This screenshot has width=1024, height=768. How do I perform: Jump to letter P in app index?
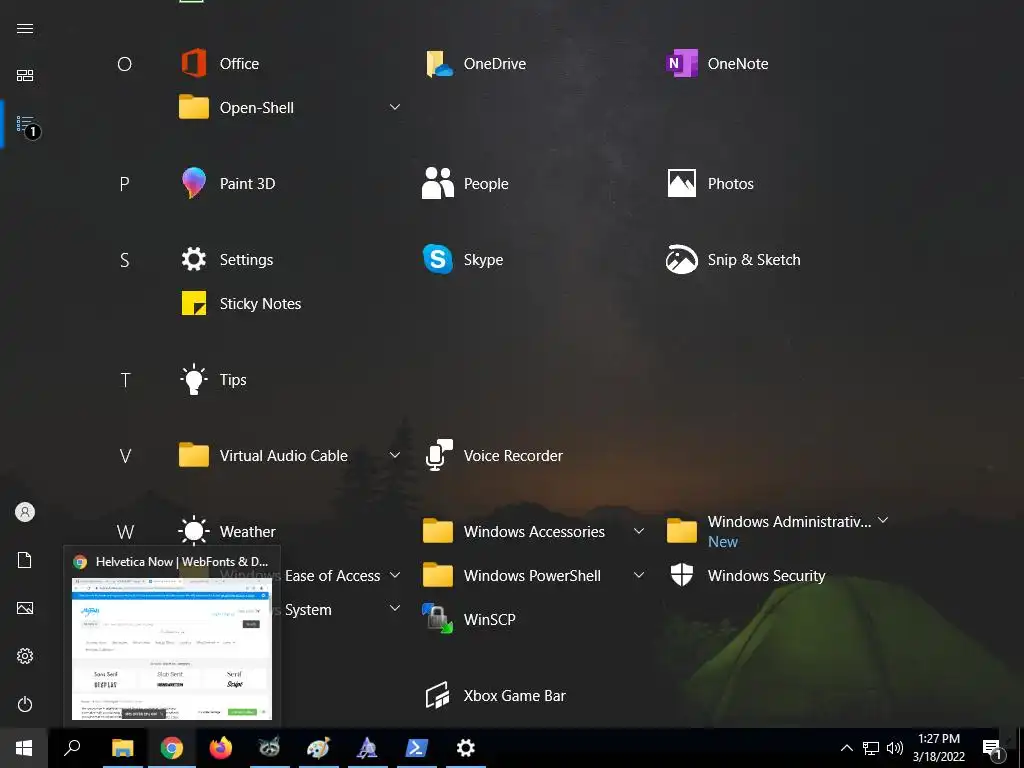tap(124, 184)
